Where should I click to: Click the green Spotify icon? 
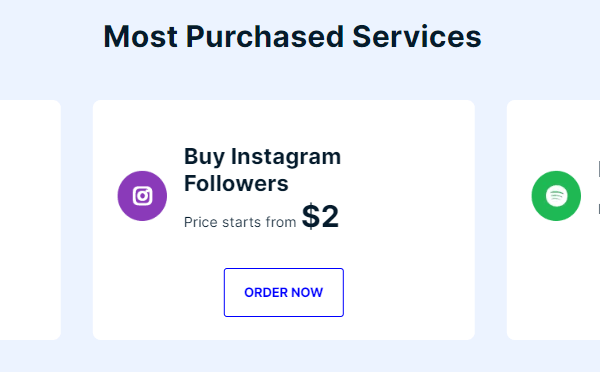coord(556,196)
